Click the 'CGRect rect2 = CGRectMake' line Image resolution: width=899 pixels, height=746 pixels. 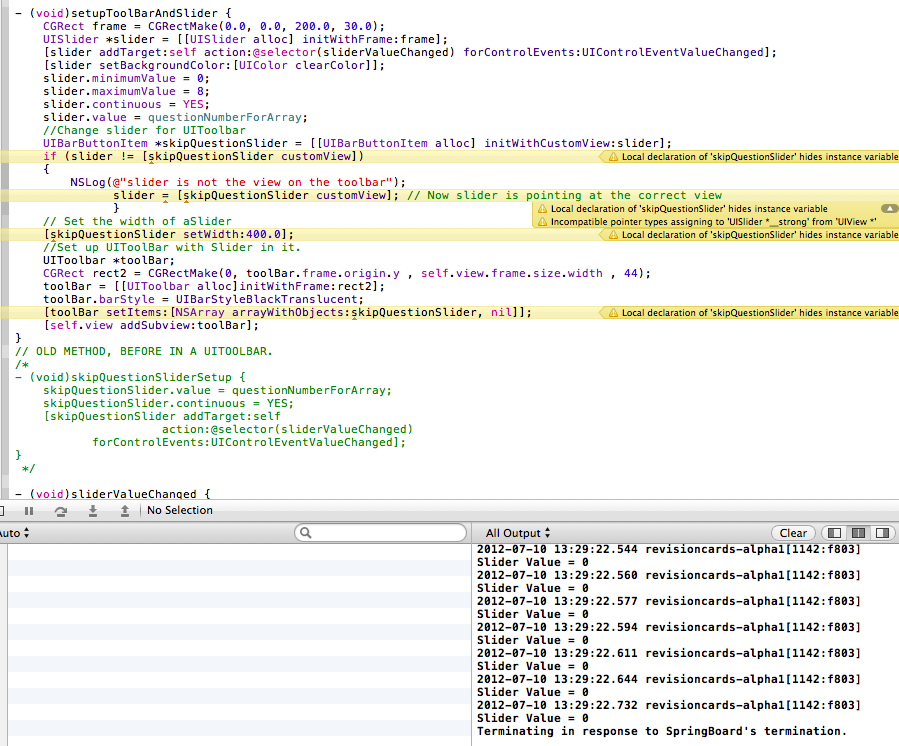point(347,274)
